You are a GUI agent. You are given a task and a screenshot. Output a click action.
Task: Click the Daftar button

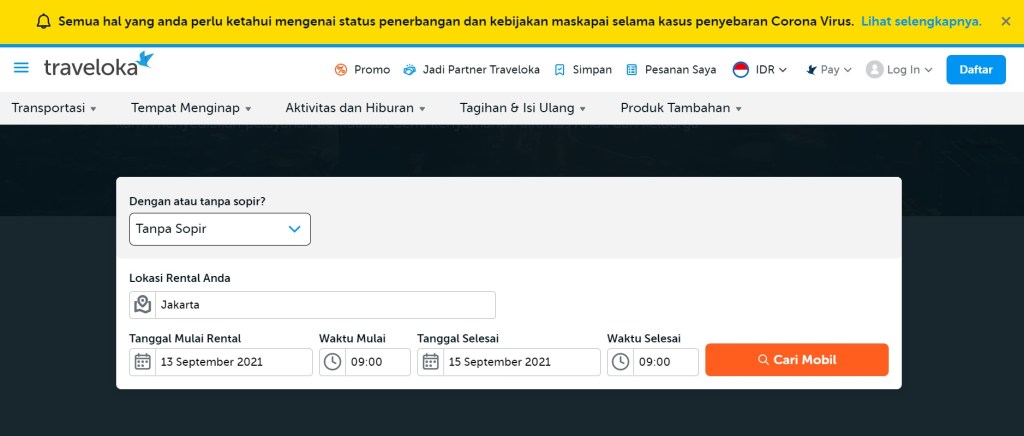coord(975,69)
